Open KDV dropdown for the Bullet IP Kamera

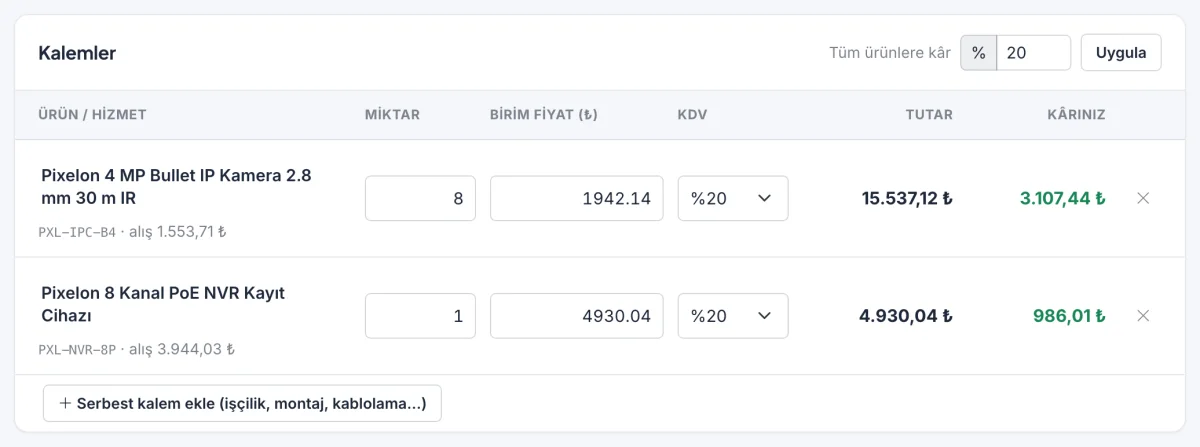[733, 198]
